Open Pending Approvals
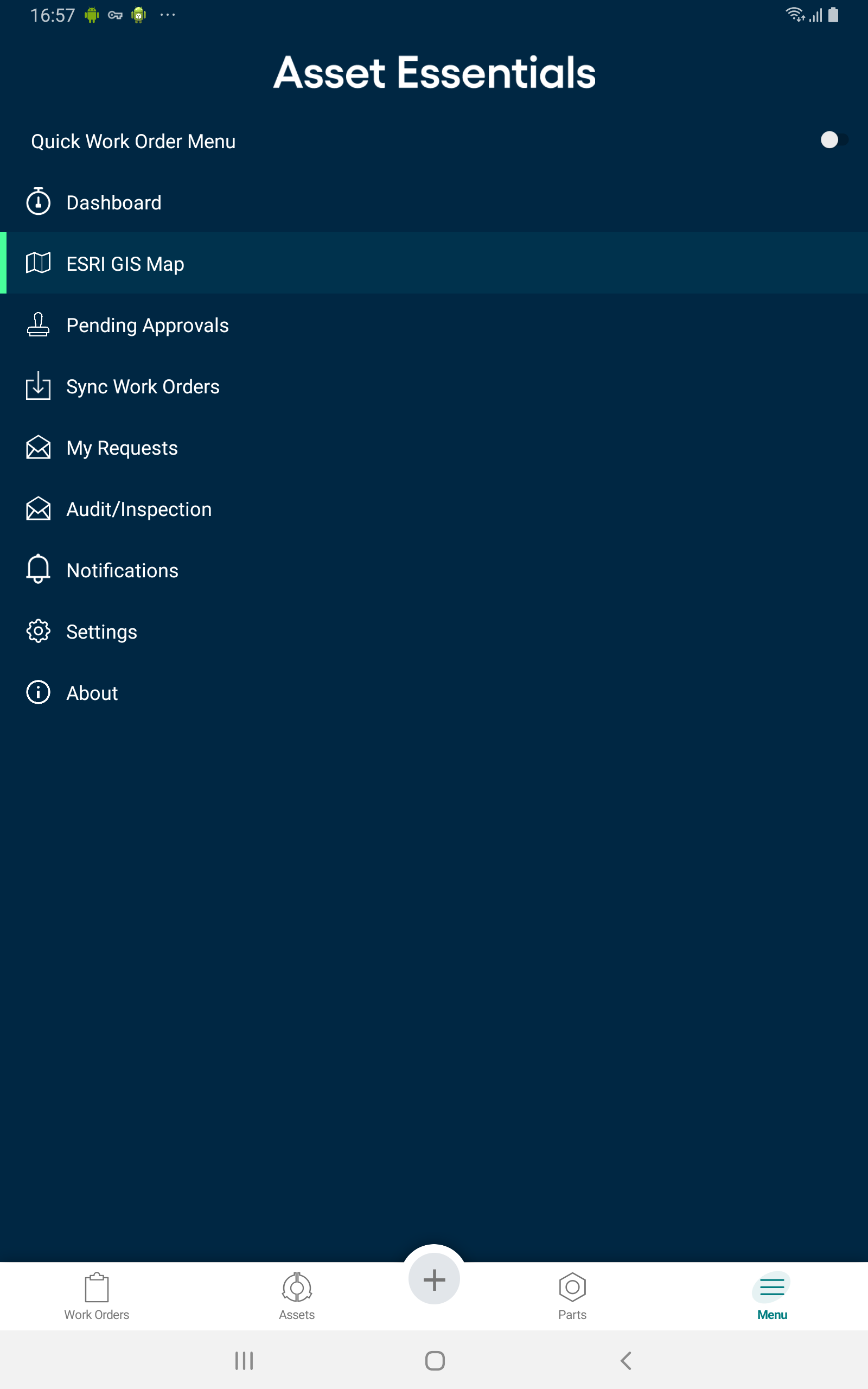 (434, 325)
